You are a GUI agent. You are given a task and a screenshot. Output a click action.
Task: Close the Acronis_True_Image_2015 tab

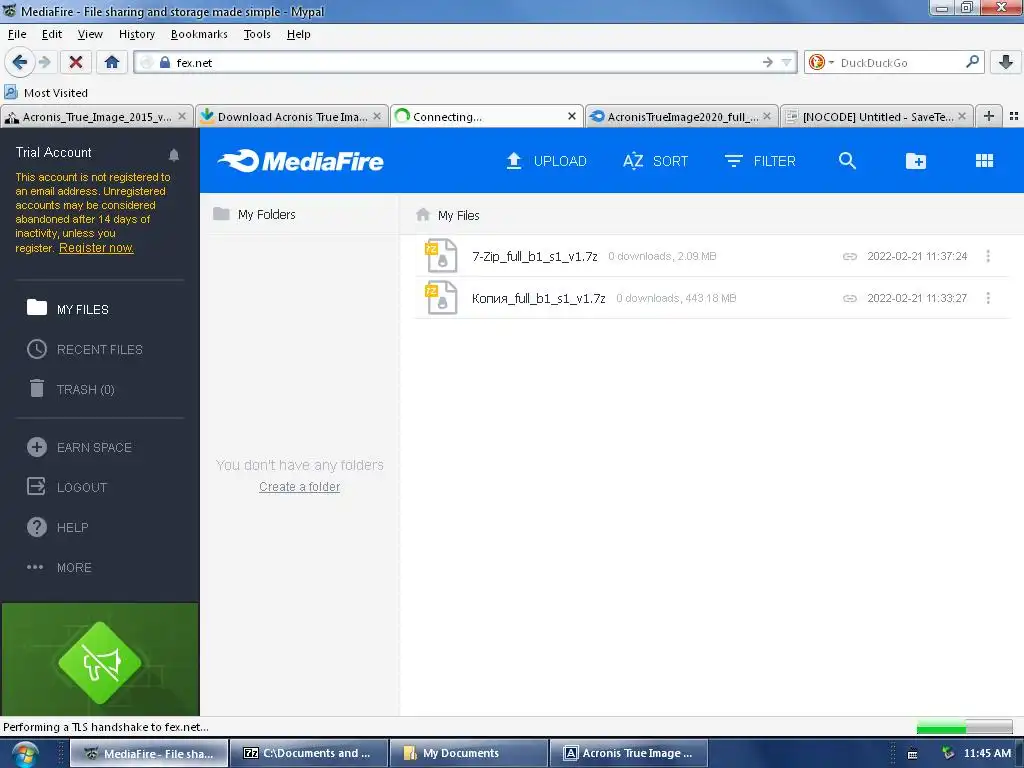(182, 116)
